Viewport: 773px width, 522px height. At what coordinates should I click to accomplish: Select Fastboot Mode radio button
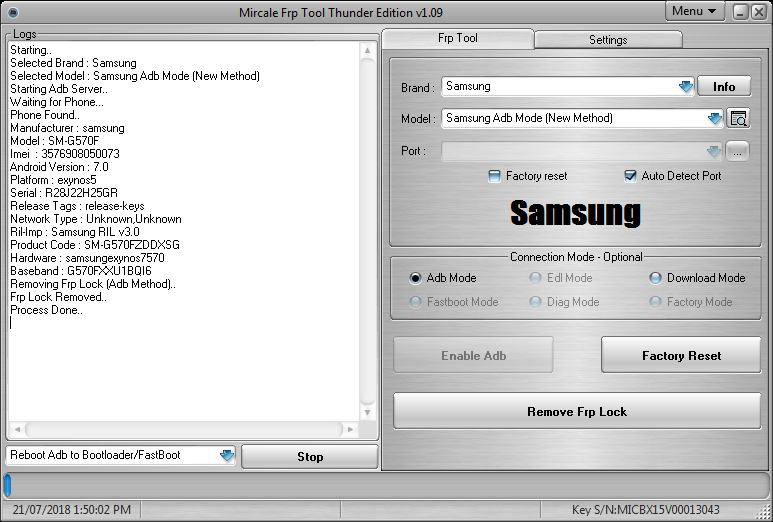pos(415,302)
